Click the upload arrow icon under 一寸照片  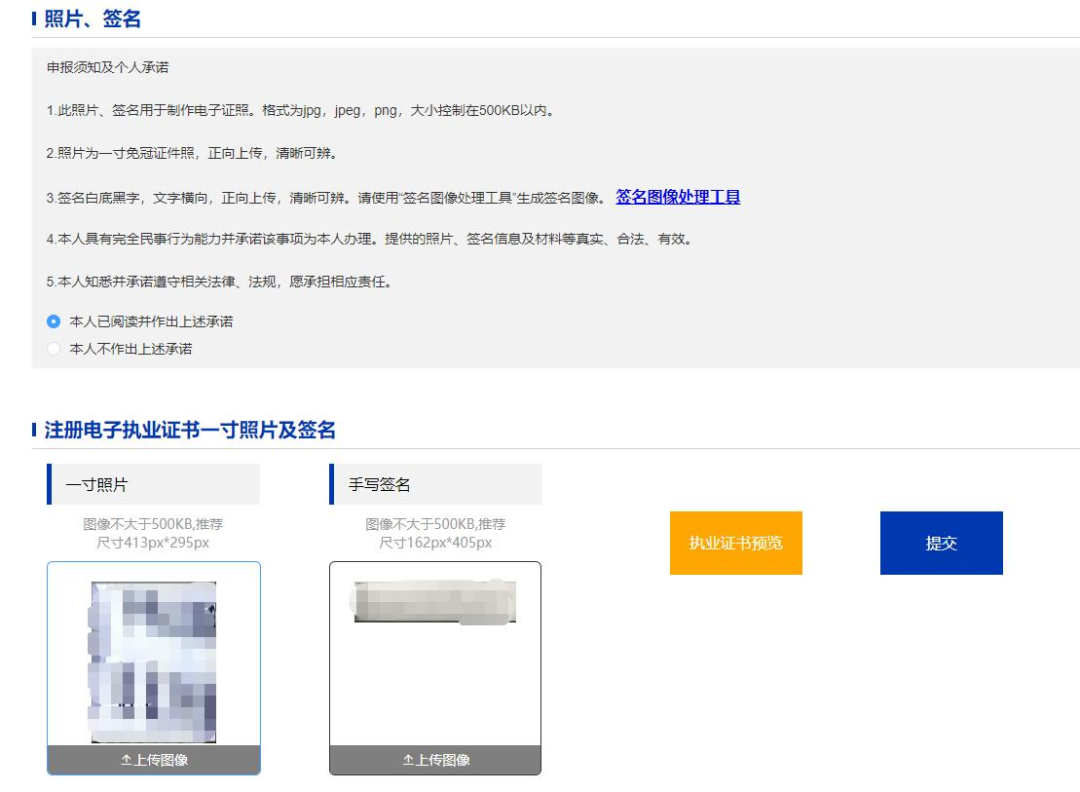tap(124, 760)
